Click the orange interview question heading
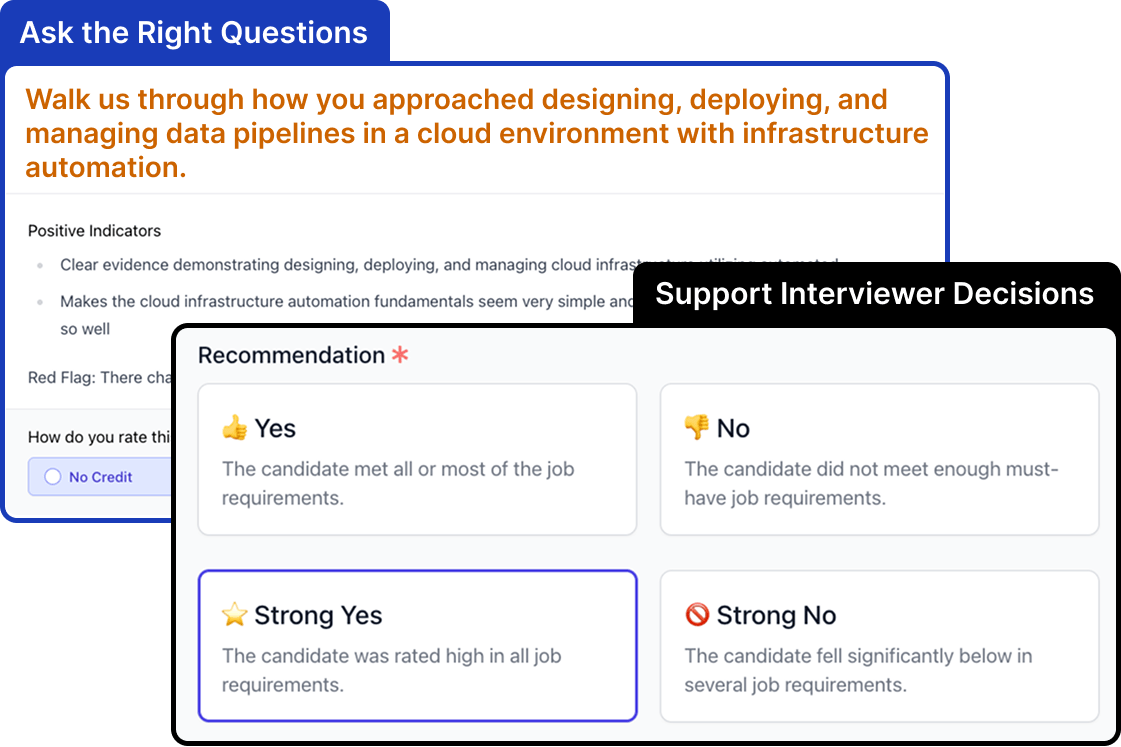This screenshot has height=747, width=1121. [x=477, y=134]
